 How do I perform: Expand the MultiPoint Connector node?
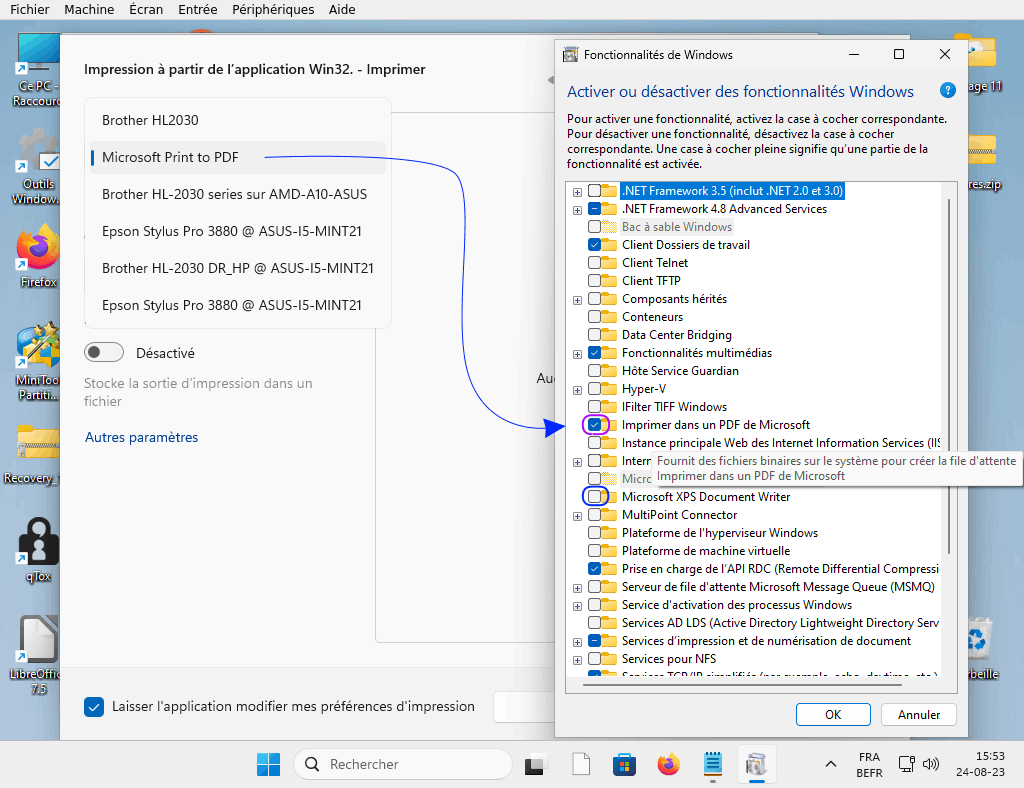tap(577, 516)
